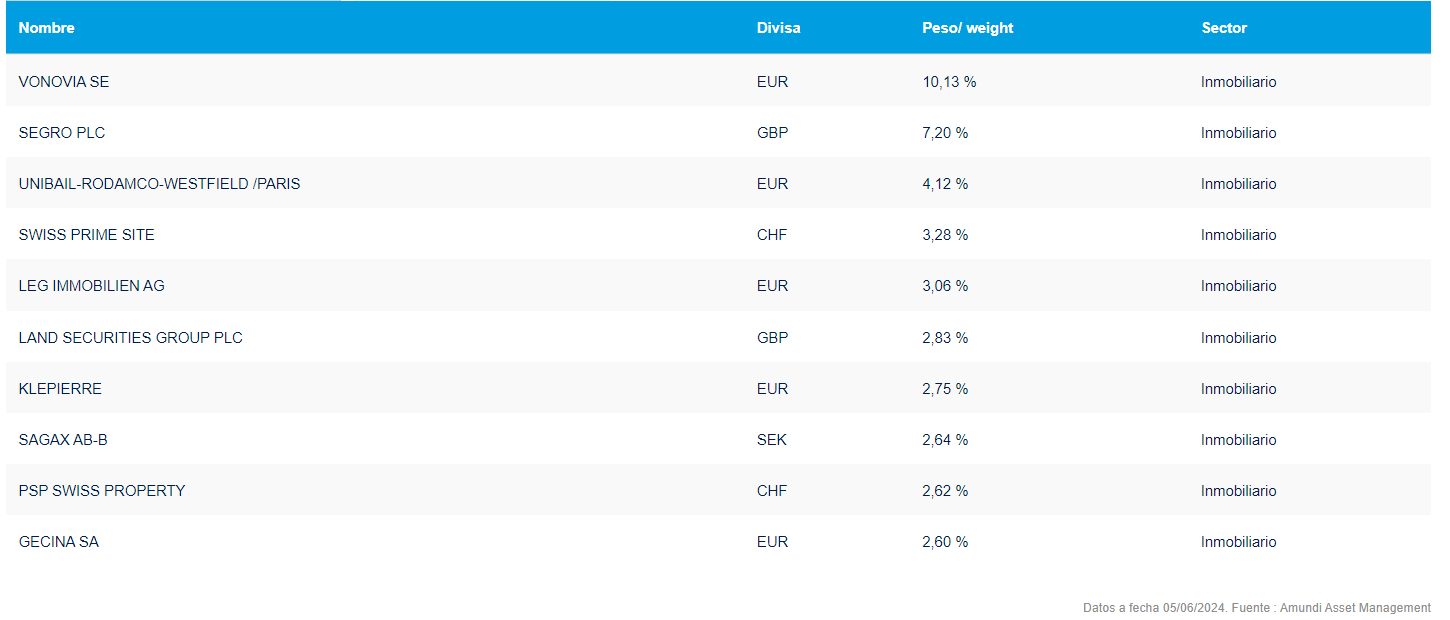The width and height of the screenshot is (1450, 620).
Task: Click the Divisa column header
Action: [778, 28]
